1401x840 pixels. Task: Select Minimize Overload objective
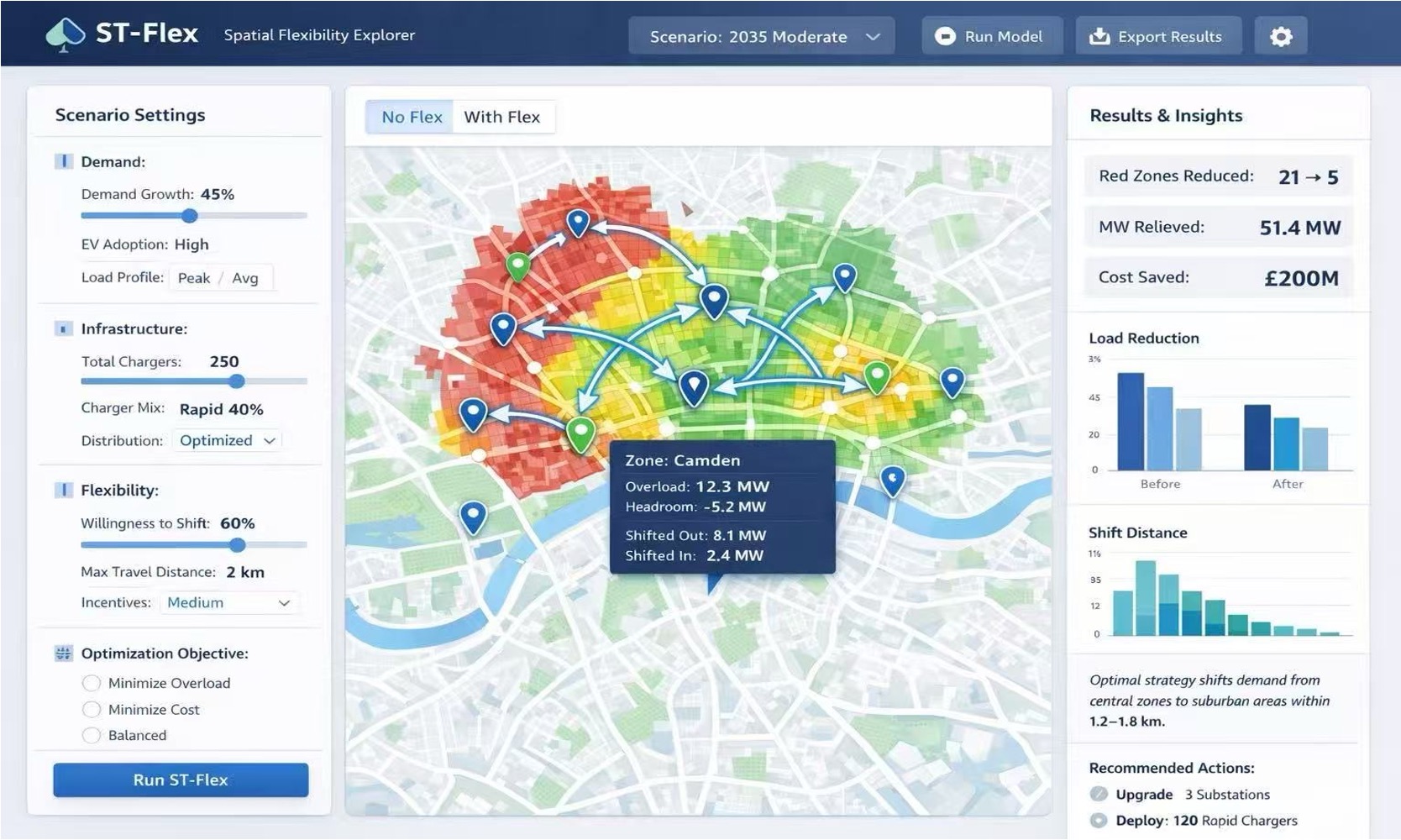(91, 683)
